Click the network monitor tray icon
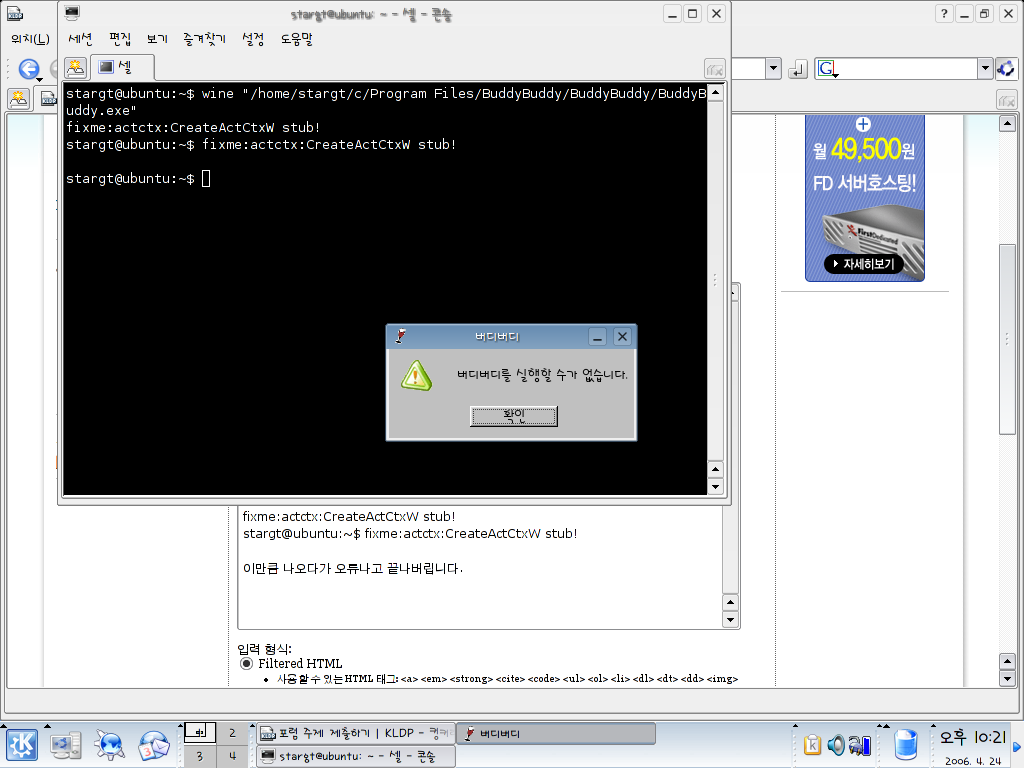This screenshot has width=1024, height=768. pos(860,744)
